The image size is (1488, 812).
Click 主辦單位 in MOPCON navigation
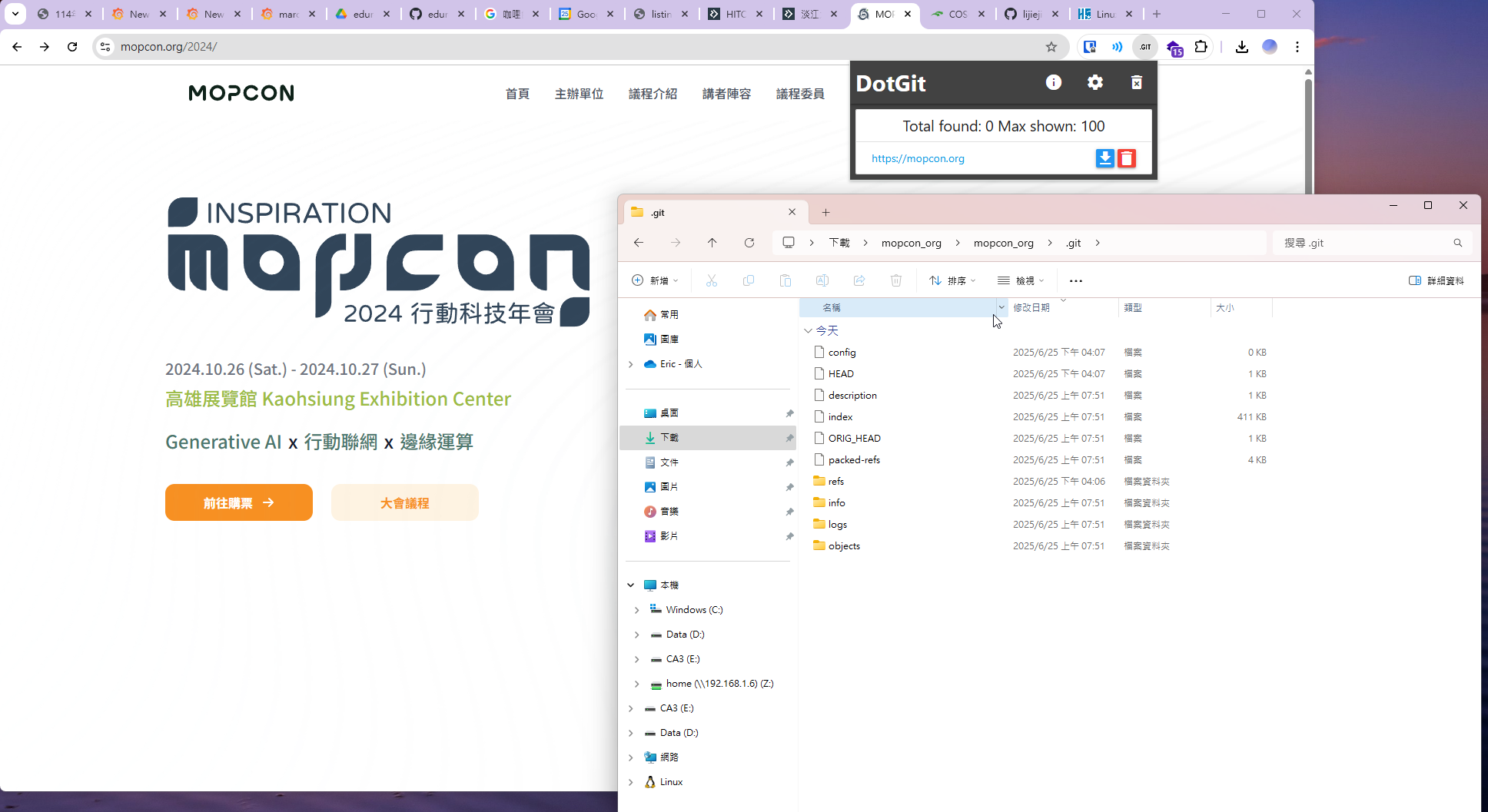(579, 94)
